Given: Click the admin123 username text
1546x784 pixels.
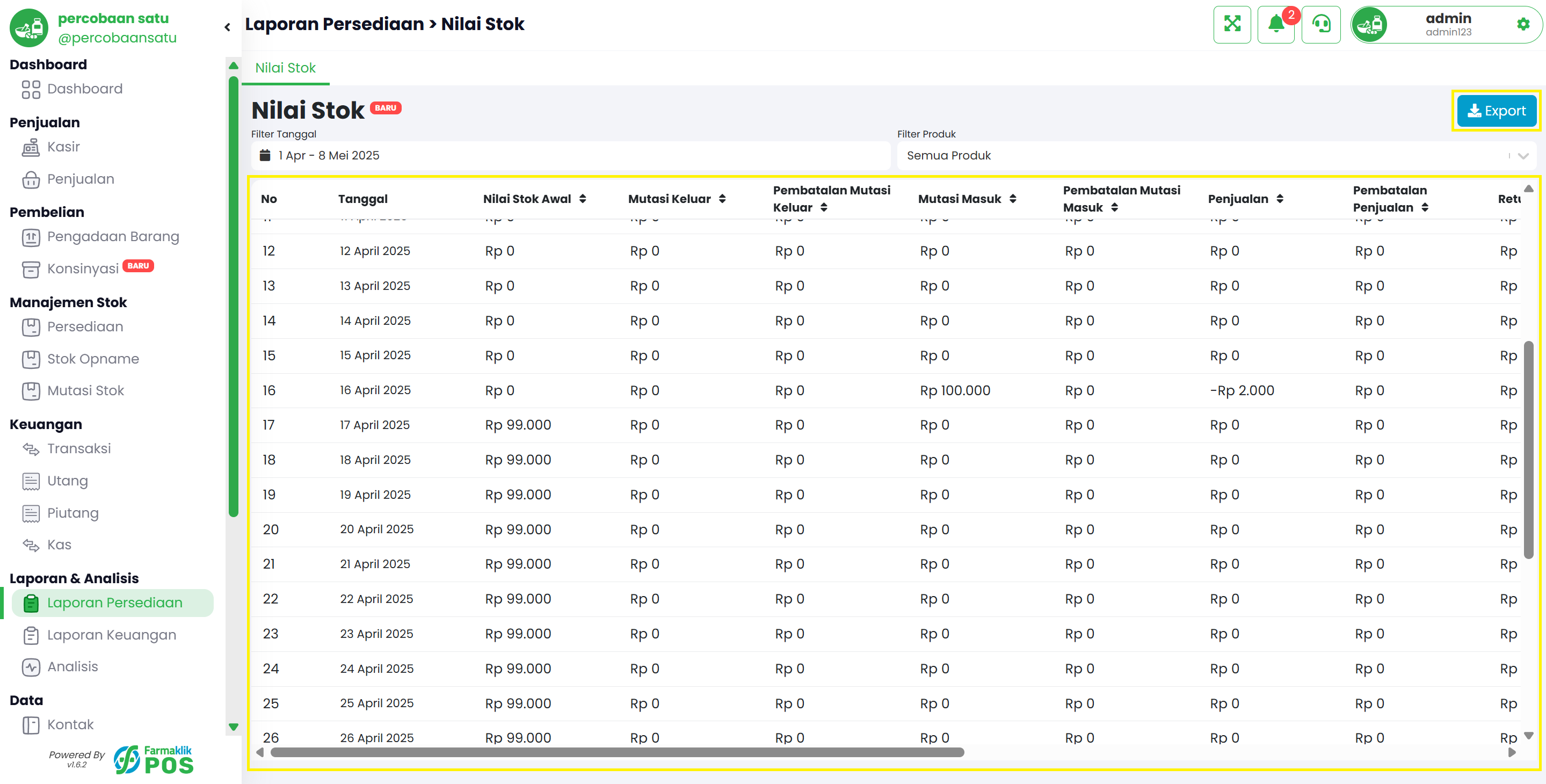Looking at the screenshot, I should point(1448,32).
